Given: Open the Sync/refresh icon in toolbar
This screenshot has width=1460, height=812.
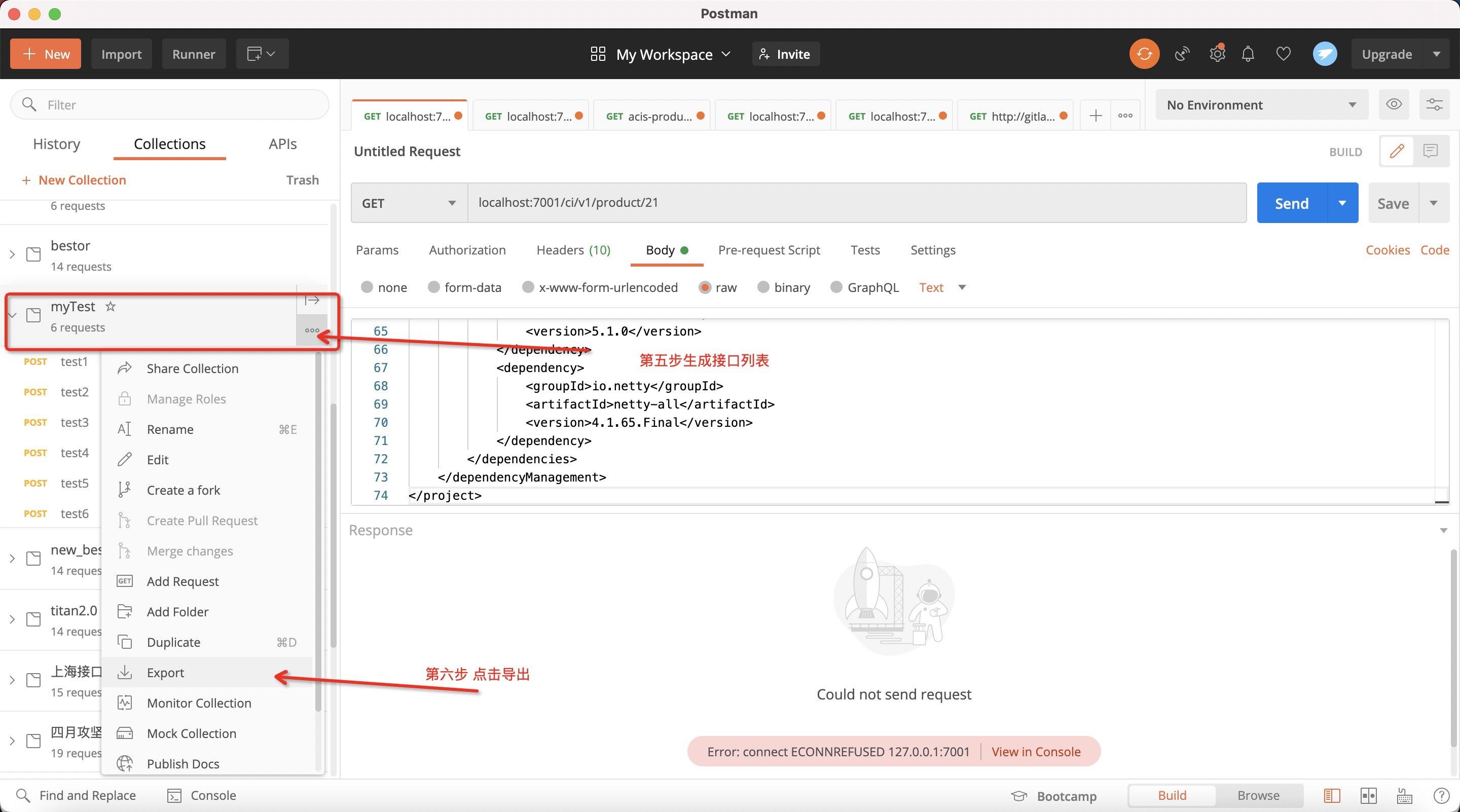Looking at the screenshot, I should (1144, 54).
